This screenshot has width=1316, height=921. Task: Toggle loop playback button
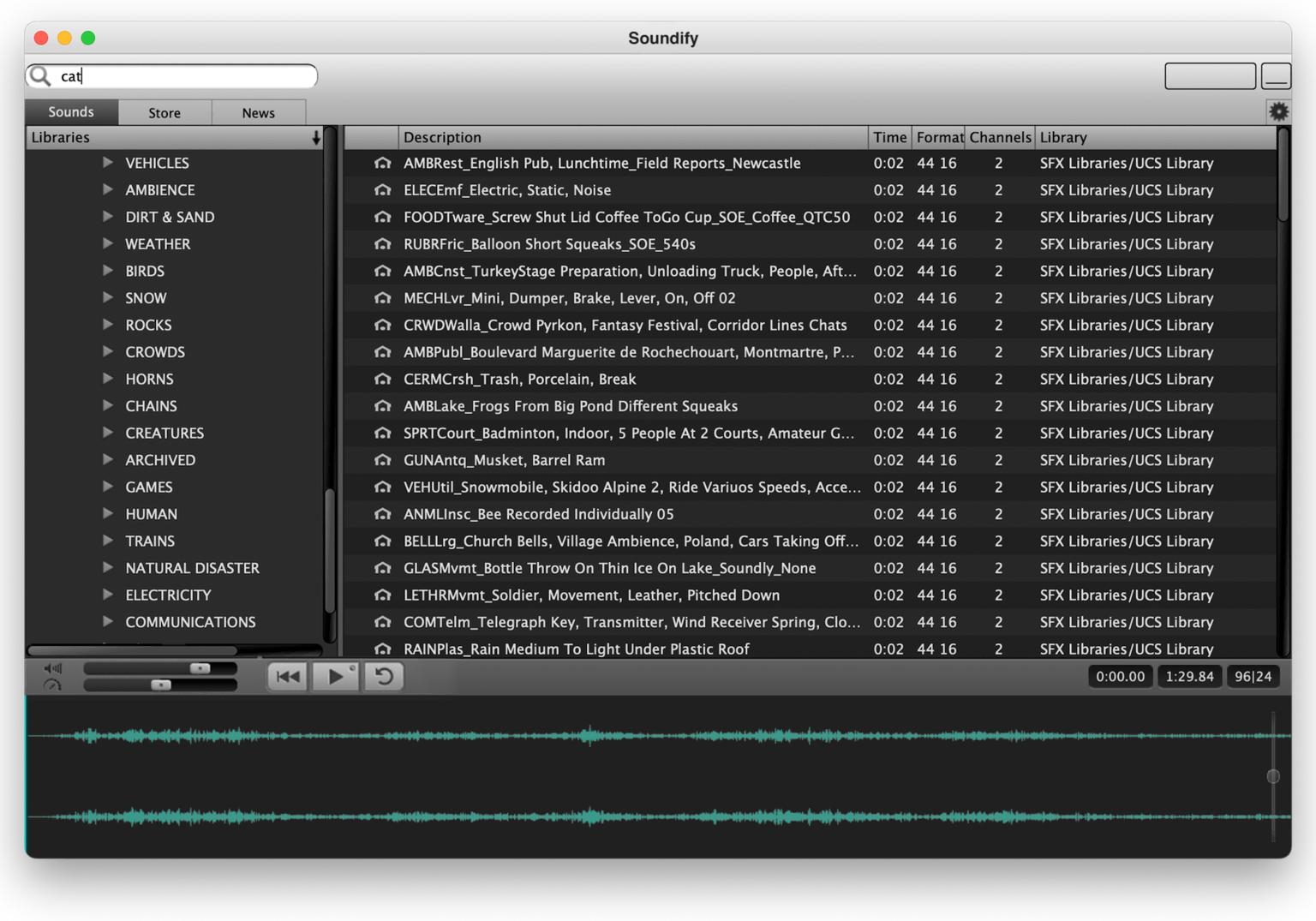[x=384, y=677]
